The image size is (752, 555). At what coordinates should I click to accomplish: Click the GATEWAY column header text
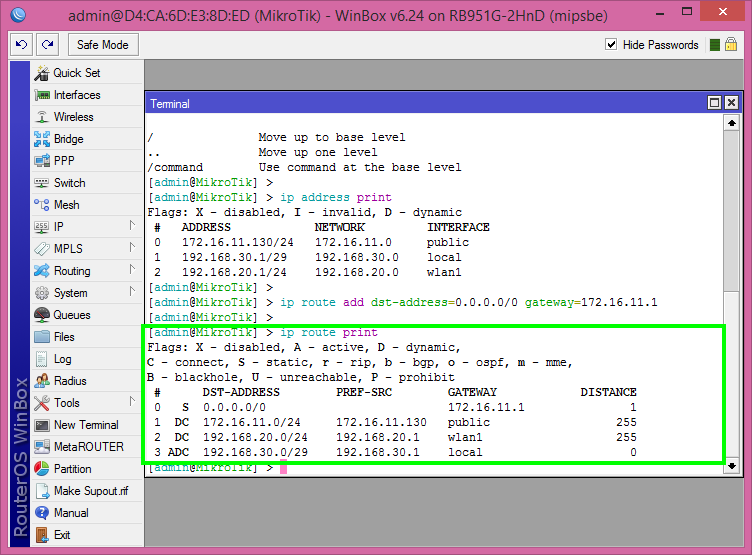(472, 392)
